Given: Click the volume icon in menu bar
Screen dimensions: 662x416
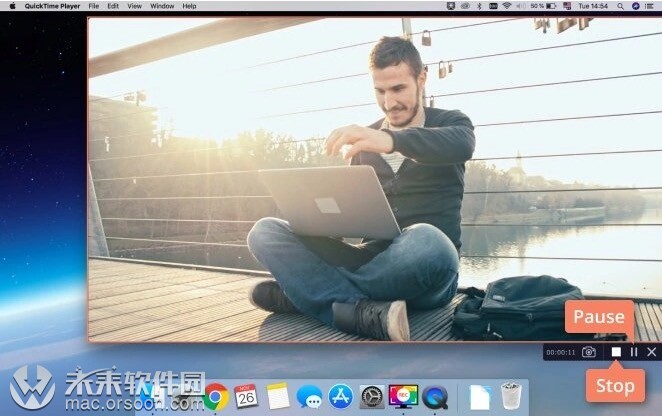Looking at the screenshot, I should tap(521, 6).
